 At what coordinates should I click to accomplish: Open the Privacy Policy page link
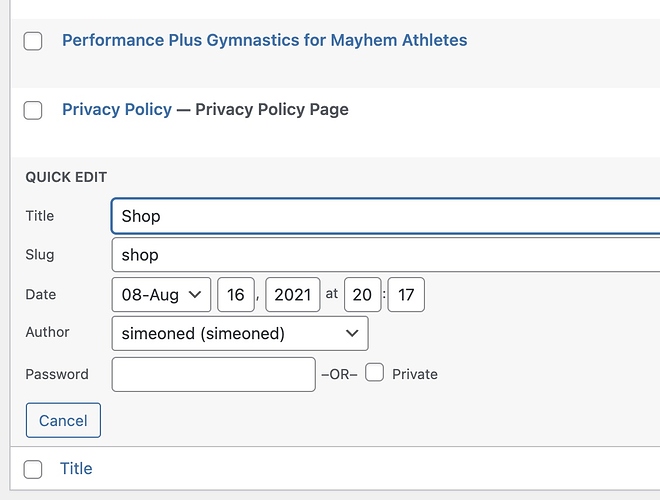point(117,109)
